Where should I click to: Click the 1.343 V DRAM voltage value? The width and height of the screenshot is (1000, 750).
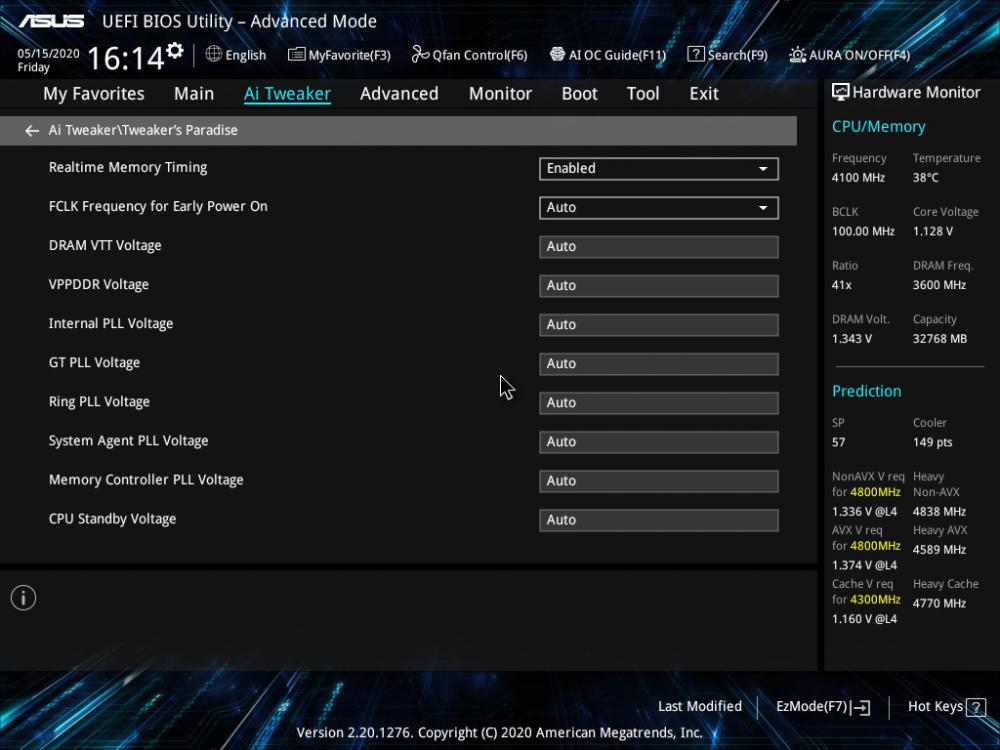point(851,339)
